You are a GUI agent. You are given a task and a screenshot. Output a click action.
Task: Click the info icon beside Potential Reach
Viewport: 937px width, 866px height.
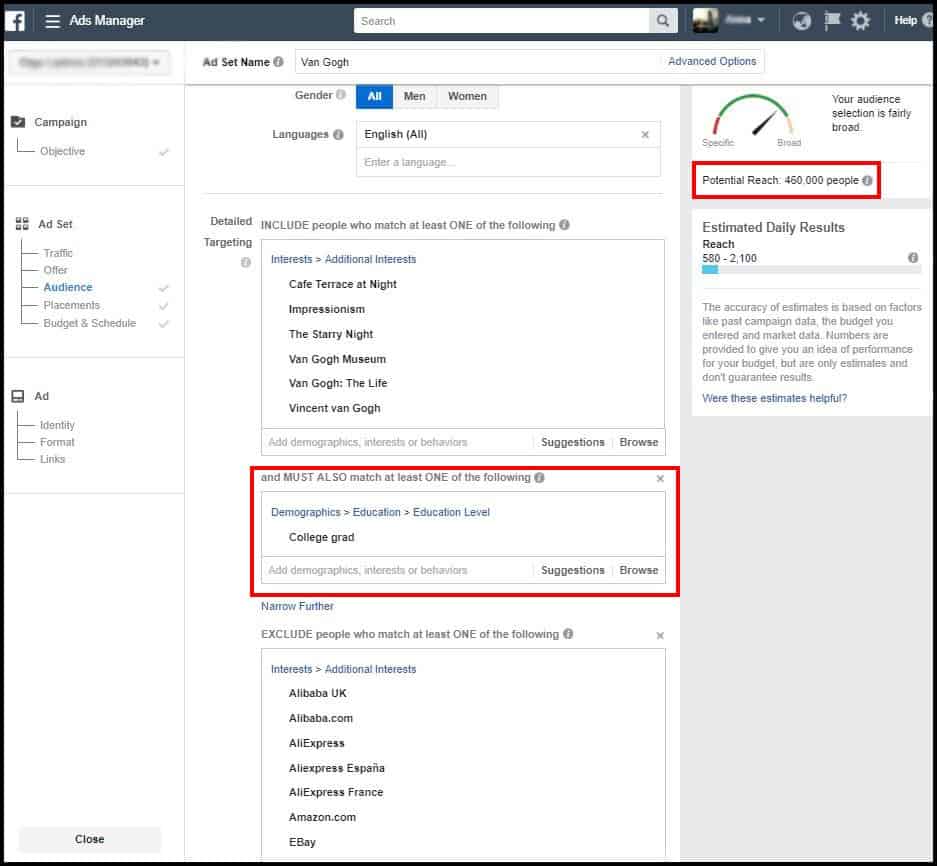coord(867,181)
